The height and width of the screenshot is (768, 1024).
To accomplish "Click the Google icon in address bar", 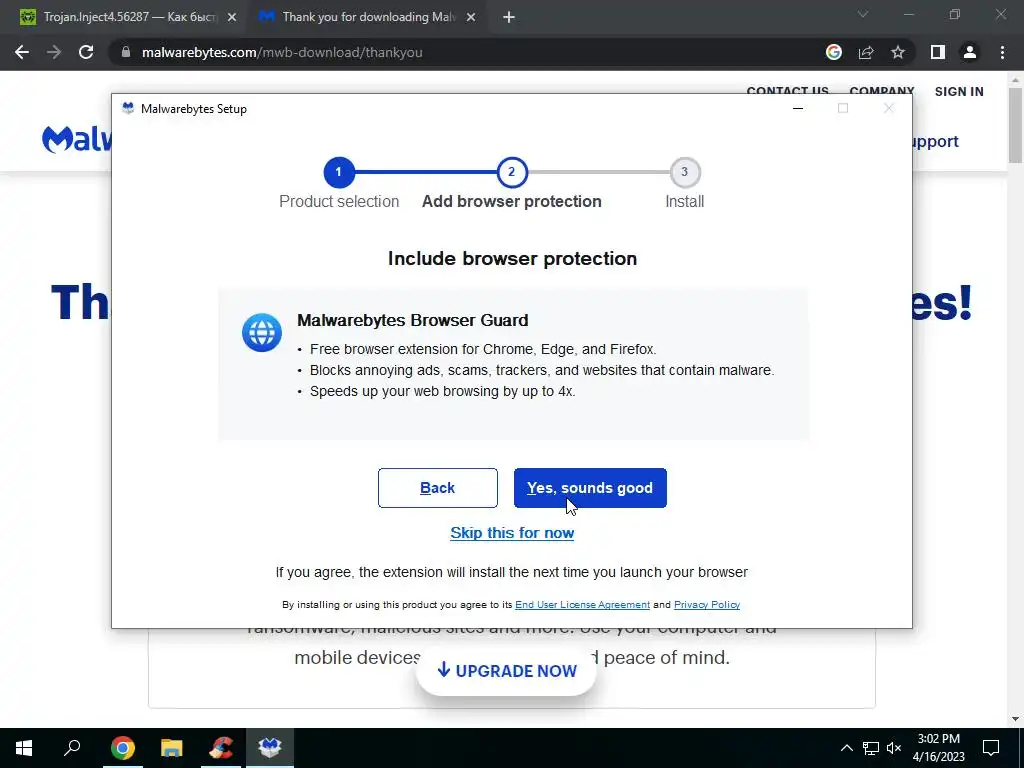I will point(834,52).
